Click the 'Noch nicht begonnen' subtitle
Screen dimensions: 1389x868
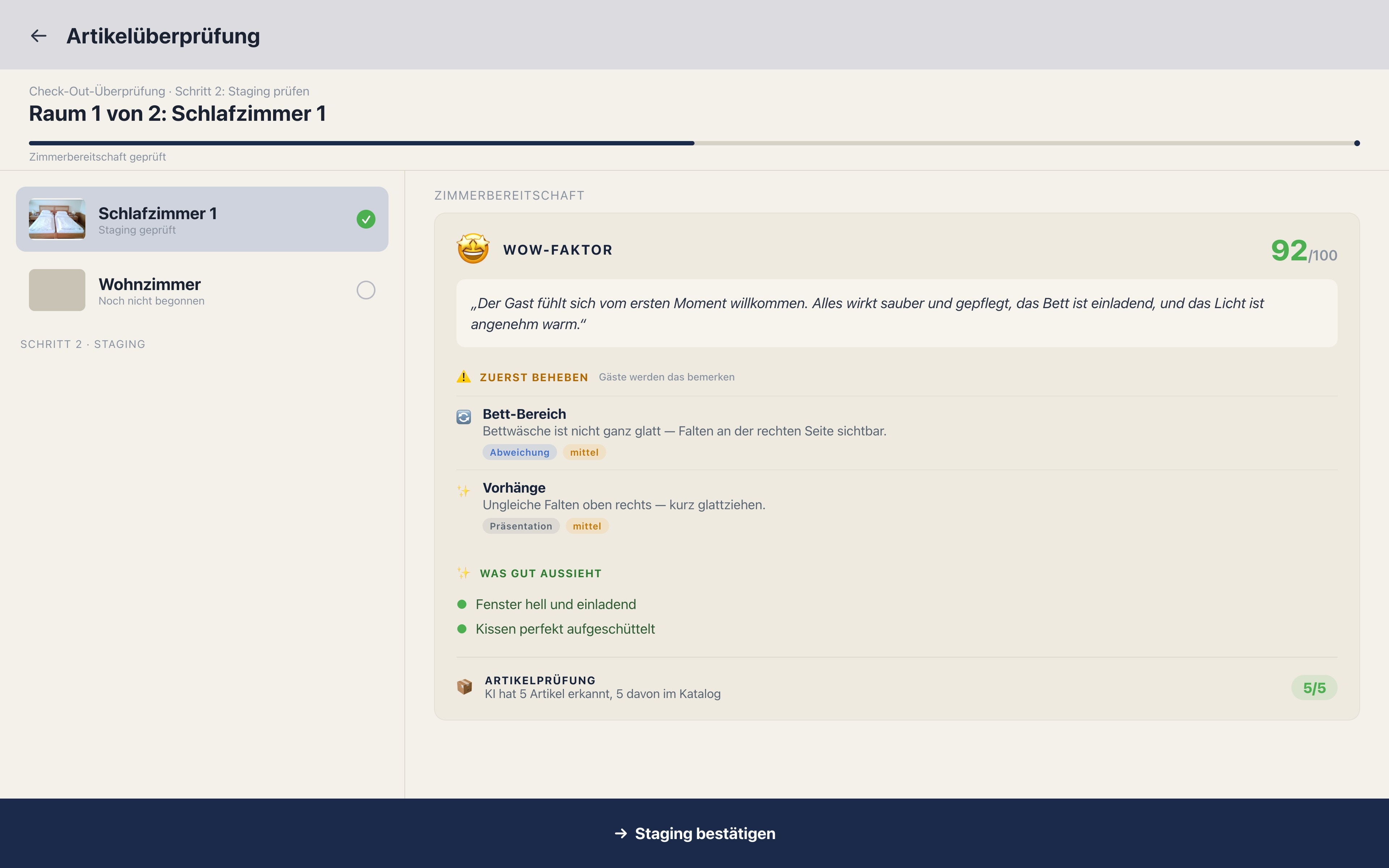(152, 301)
